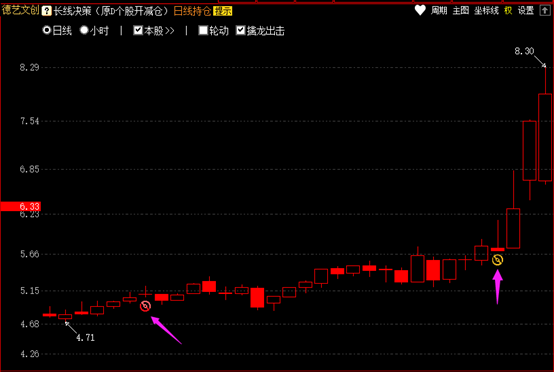Click the yellow 提示 badge
The height and width of the screenshot is (372, 554).
(x=223, y=11)
